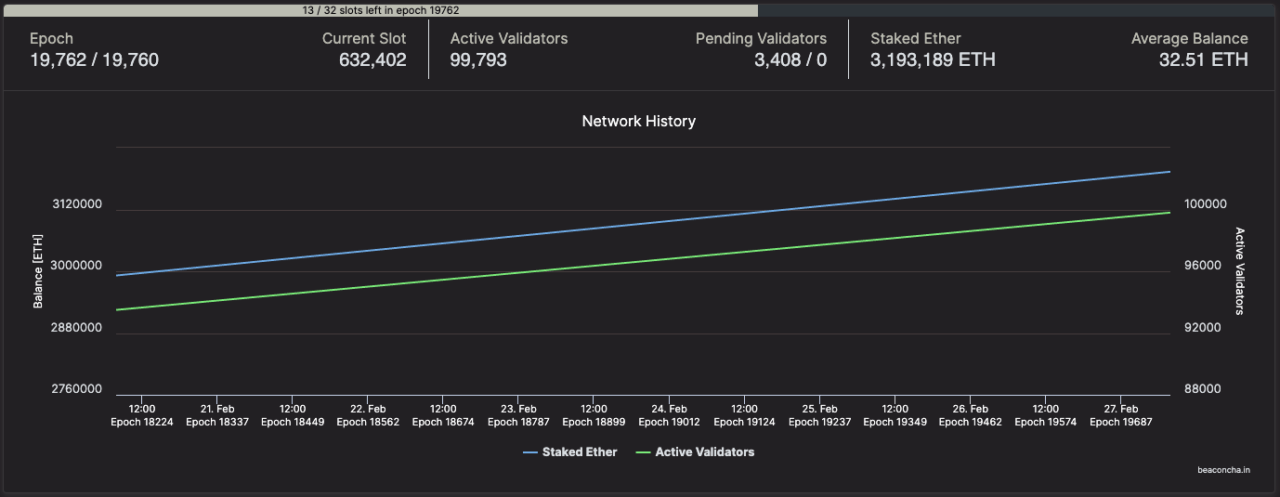This screenshot has height=497, width=1280.
Task: Click the green Active Validators chart line
Action: [640, 261]
